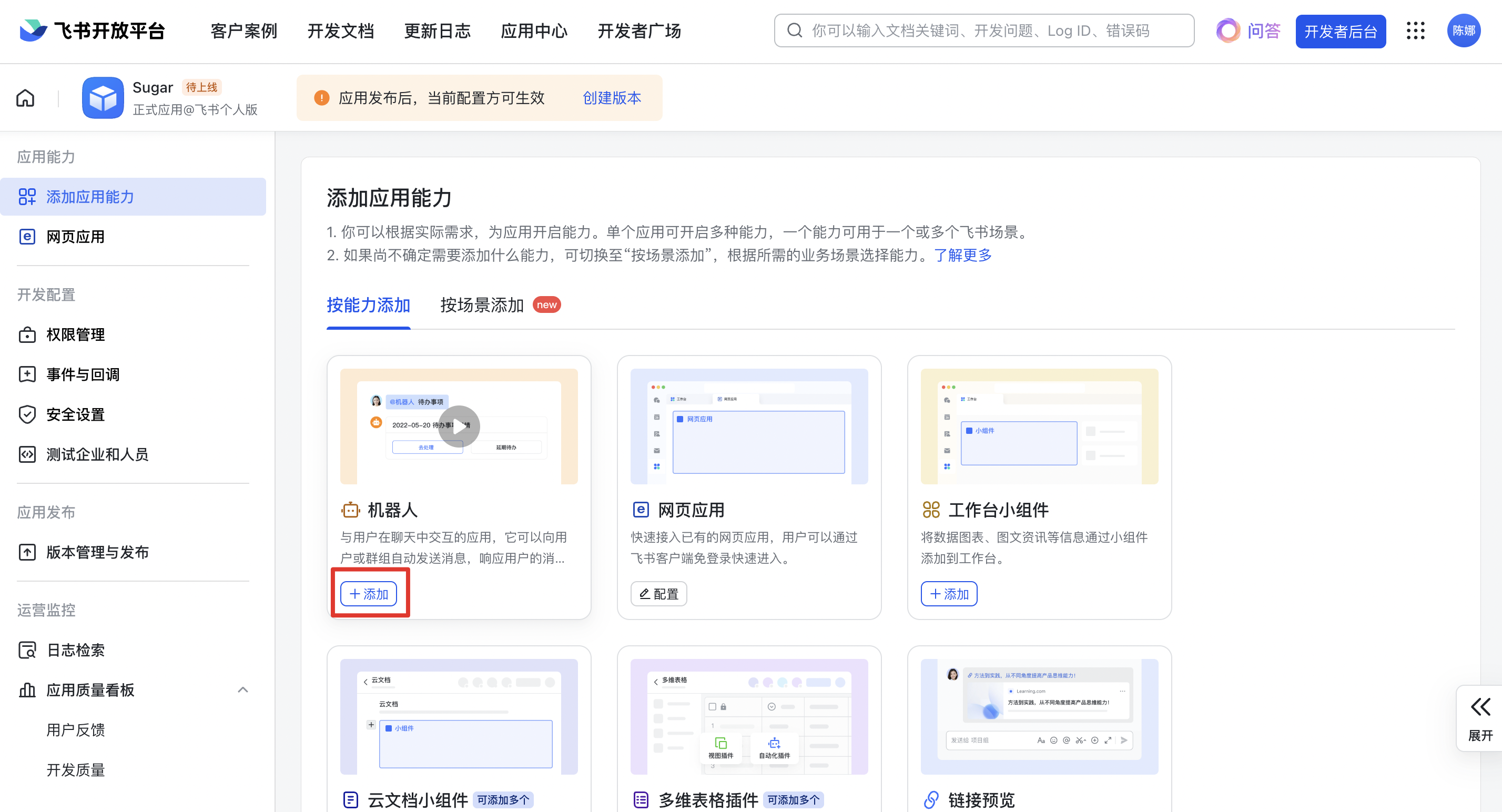Open 网页应用 sidebar item
This screenshot has height=812, width=1502.
click(133, 237)
